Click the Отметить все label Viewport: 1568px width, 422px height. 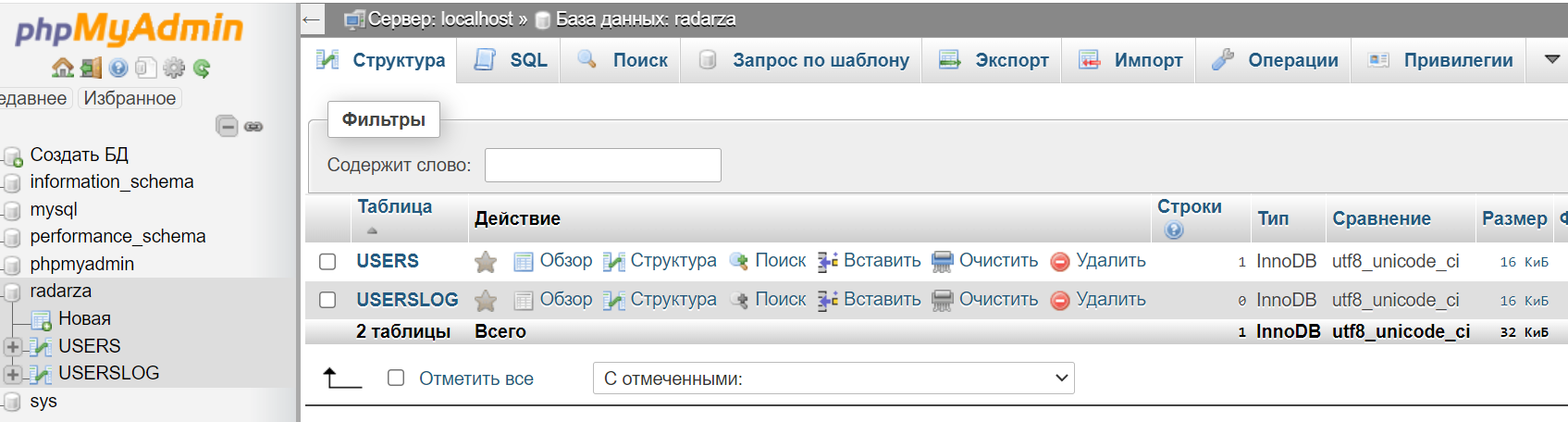point(476,379)
